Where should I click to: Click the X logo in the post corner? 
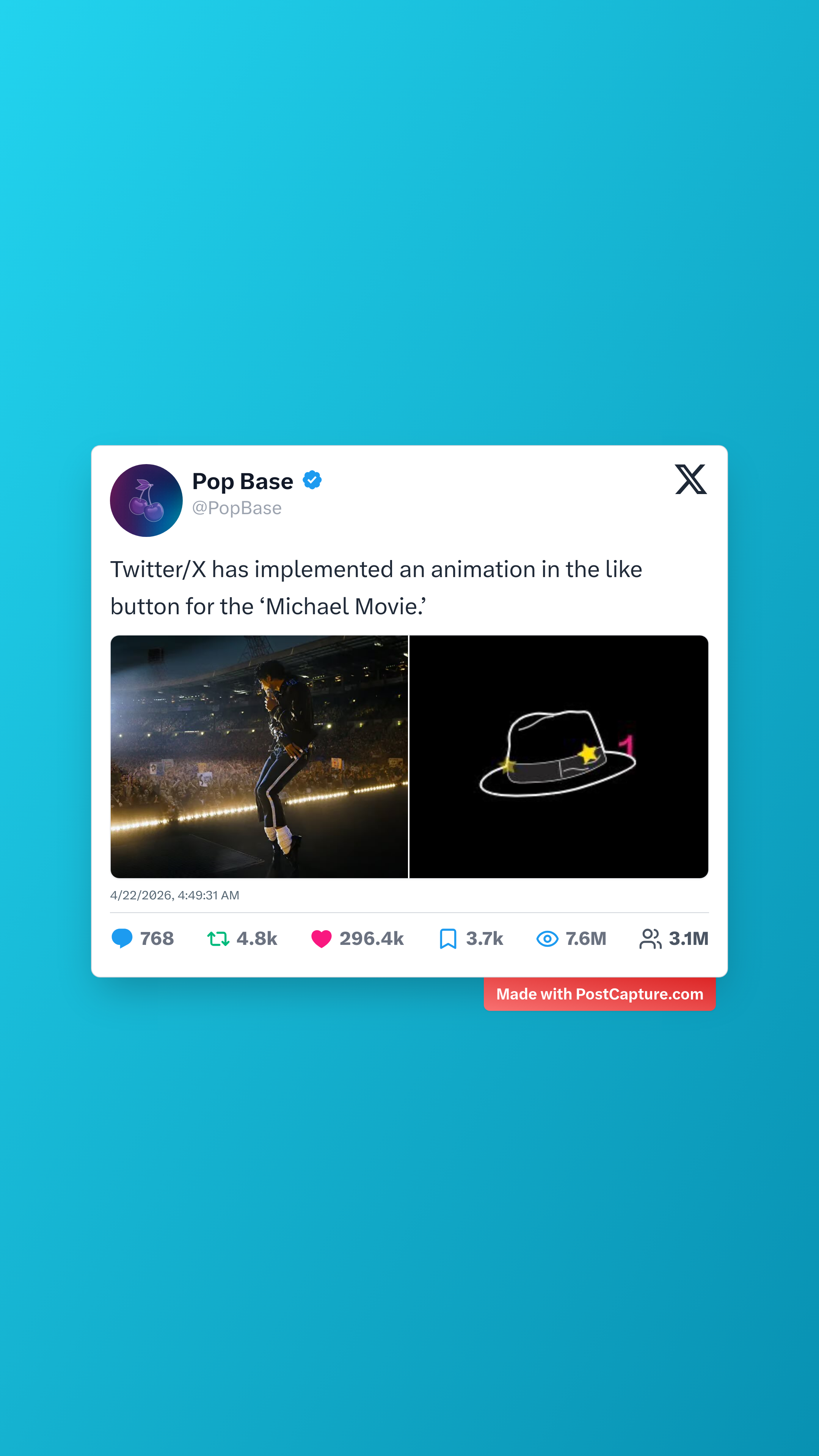coord(691,479)
